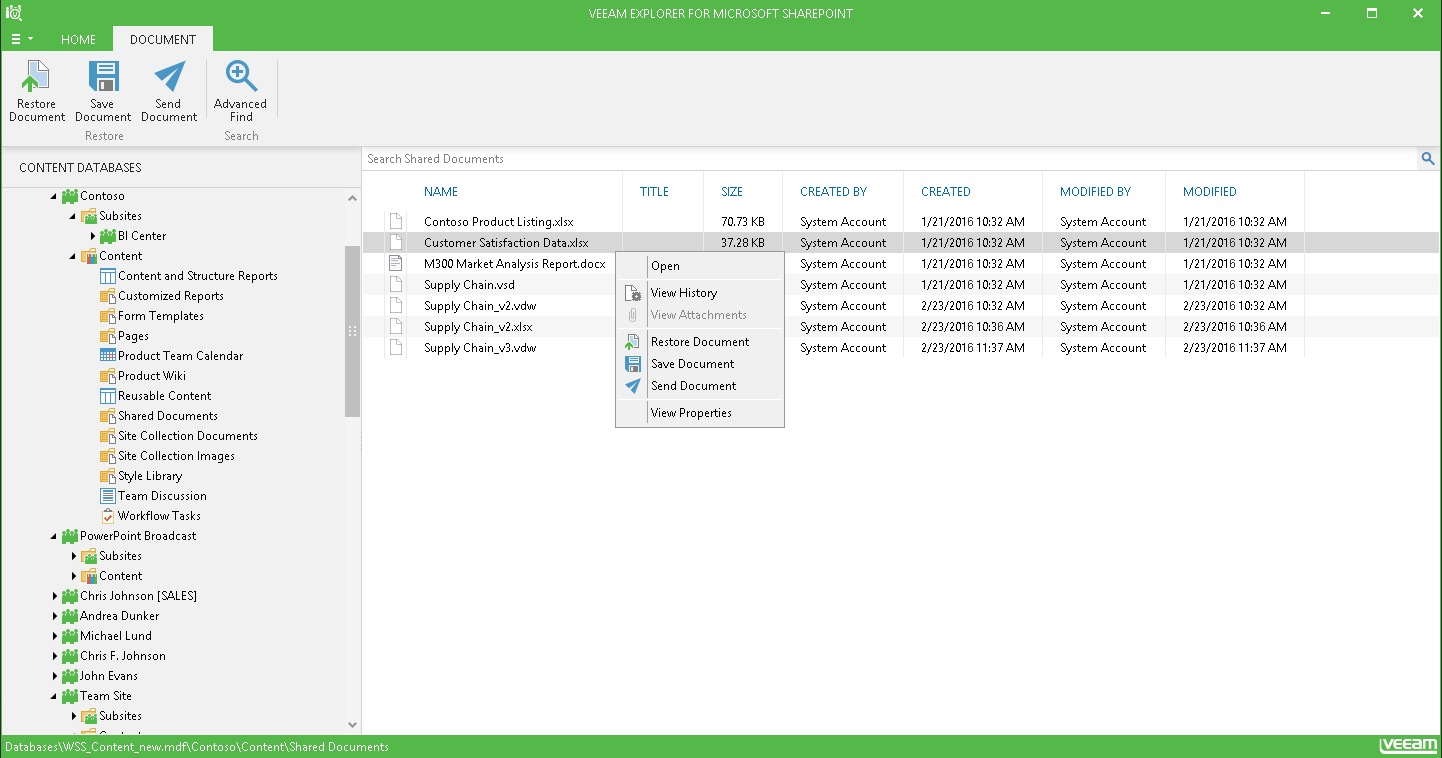1442x758 pixels.
Task: Click the Pages library icon
Action: click(x=108, y=336)
